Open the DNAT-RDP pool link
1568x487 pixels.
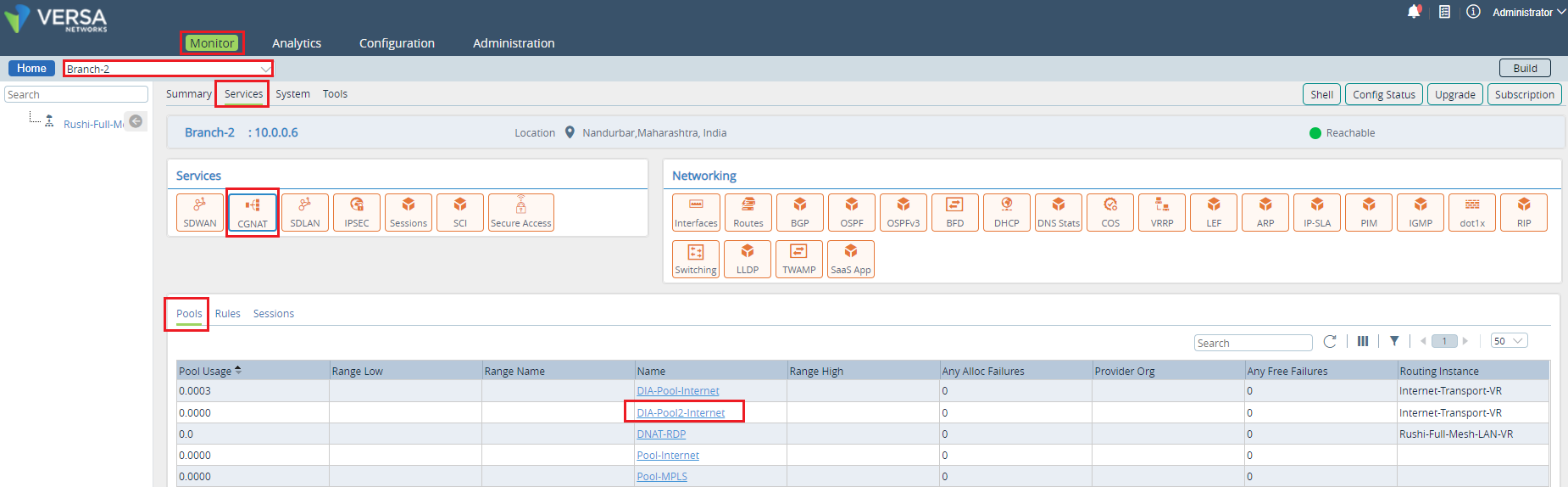[661, 434]
